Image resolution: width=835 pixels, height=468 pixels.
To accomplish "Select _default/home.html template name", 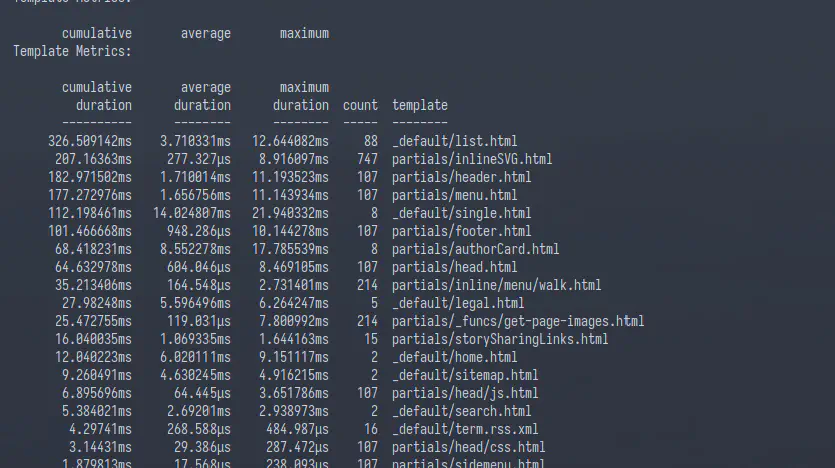I will click(454, 357).
